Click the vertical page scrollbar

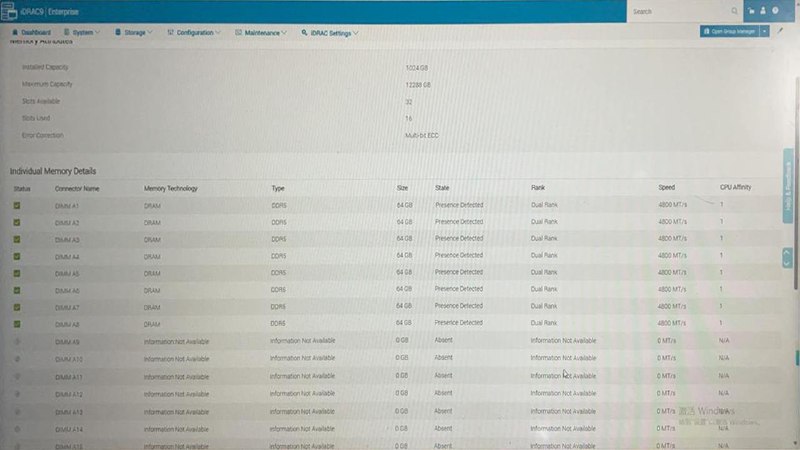click(797, 184)
